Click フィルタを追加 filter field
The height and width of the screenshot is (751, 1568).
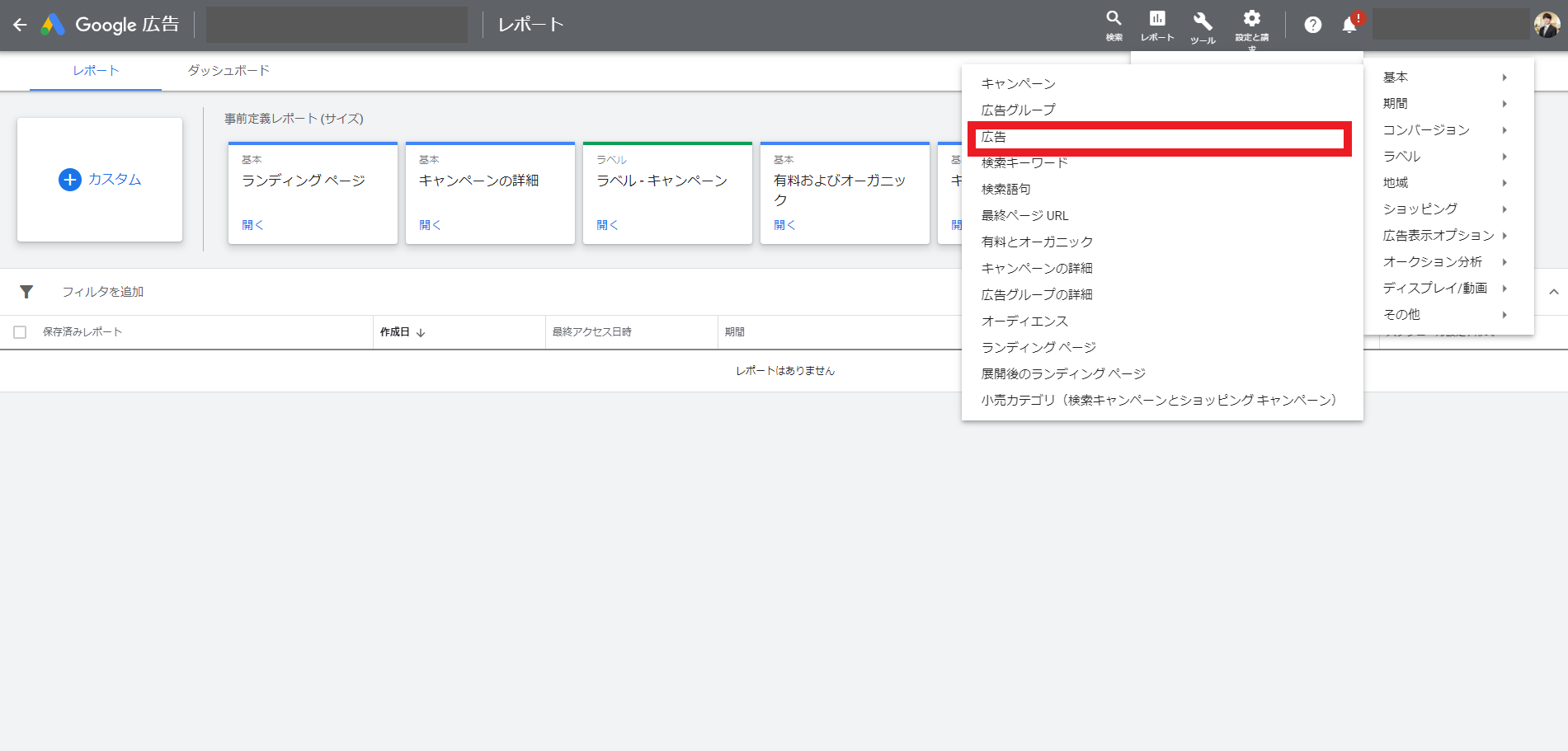pos(103,292)
